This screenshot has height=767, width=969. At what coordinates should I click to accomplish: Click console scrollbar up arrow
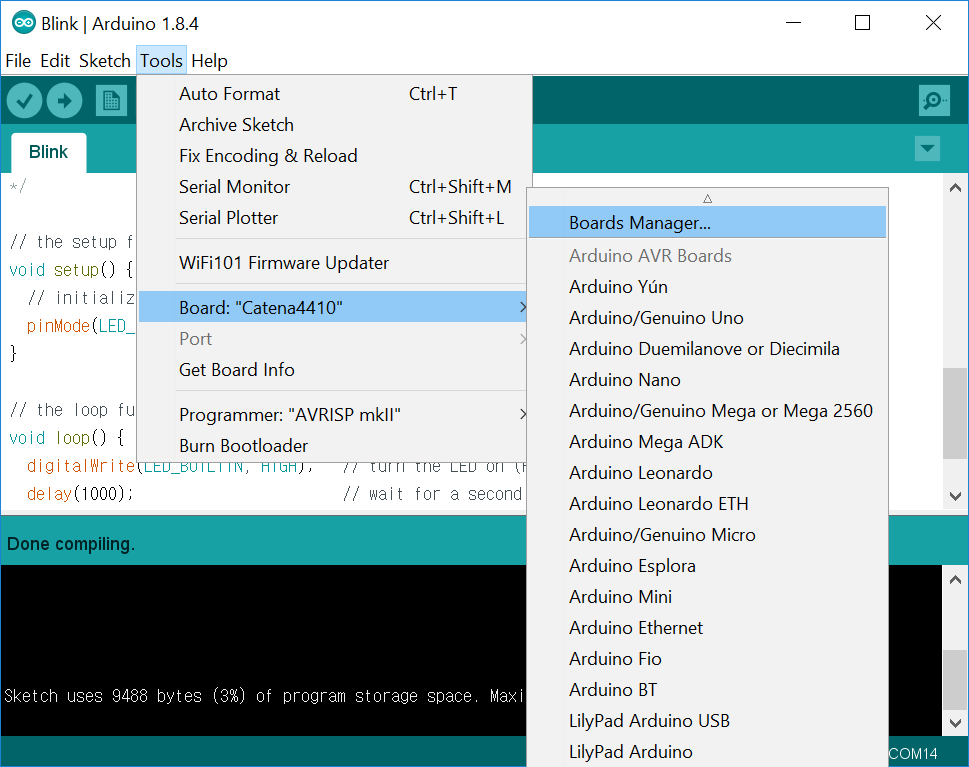click(955, 580)
